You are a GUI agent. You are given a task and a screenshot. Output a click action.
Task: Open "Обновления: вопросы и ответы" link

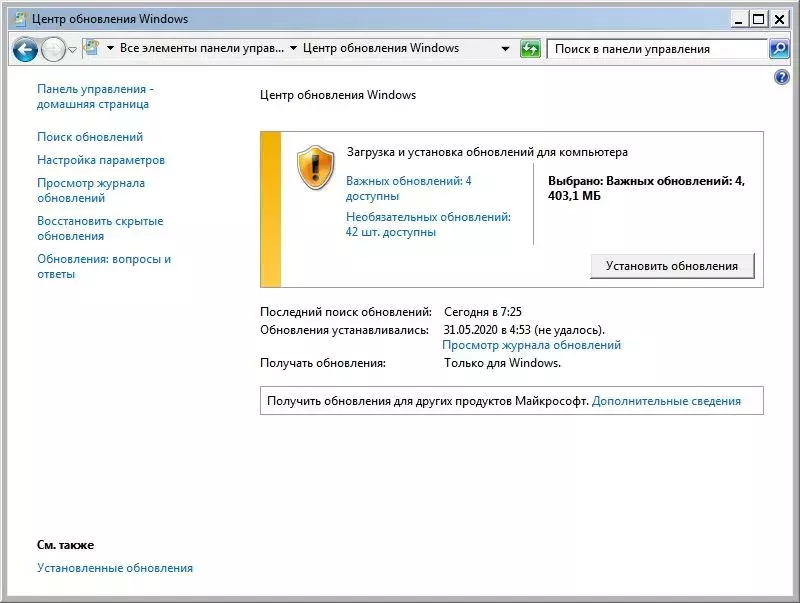[104, 266]
